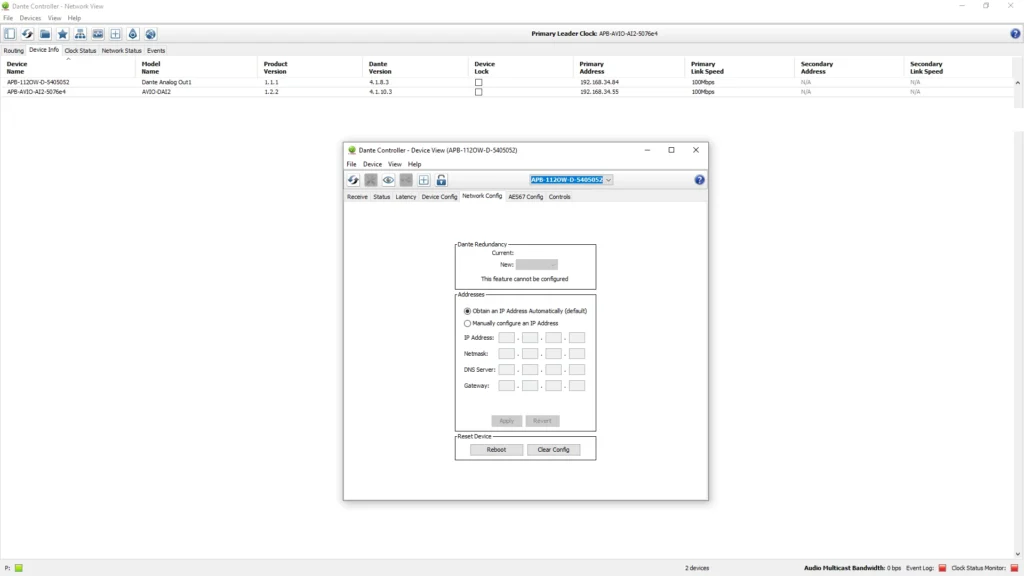Switch to the Latency tab in Device View
Image resolution: width=1024 pixels, height=576 pixels.
click(406, 197)
